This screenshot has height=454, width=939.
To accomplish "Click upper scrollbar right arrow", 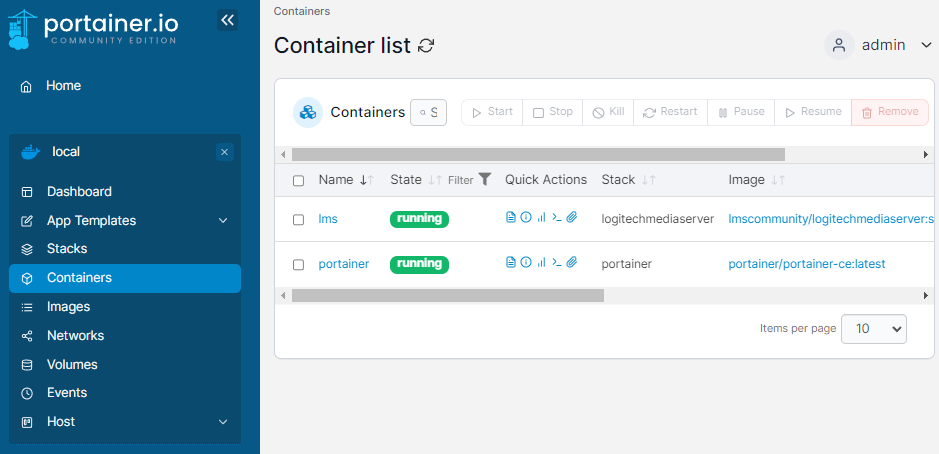I will (926, 155).
